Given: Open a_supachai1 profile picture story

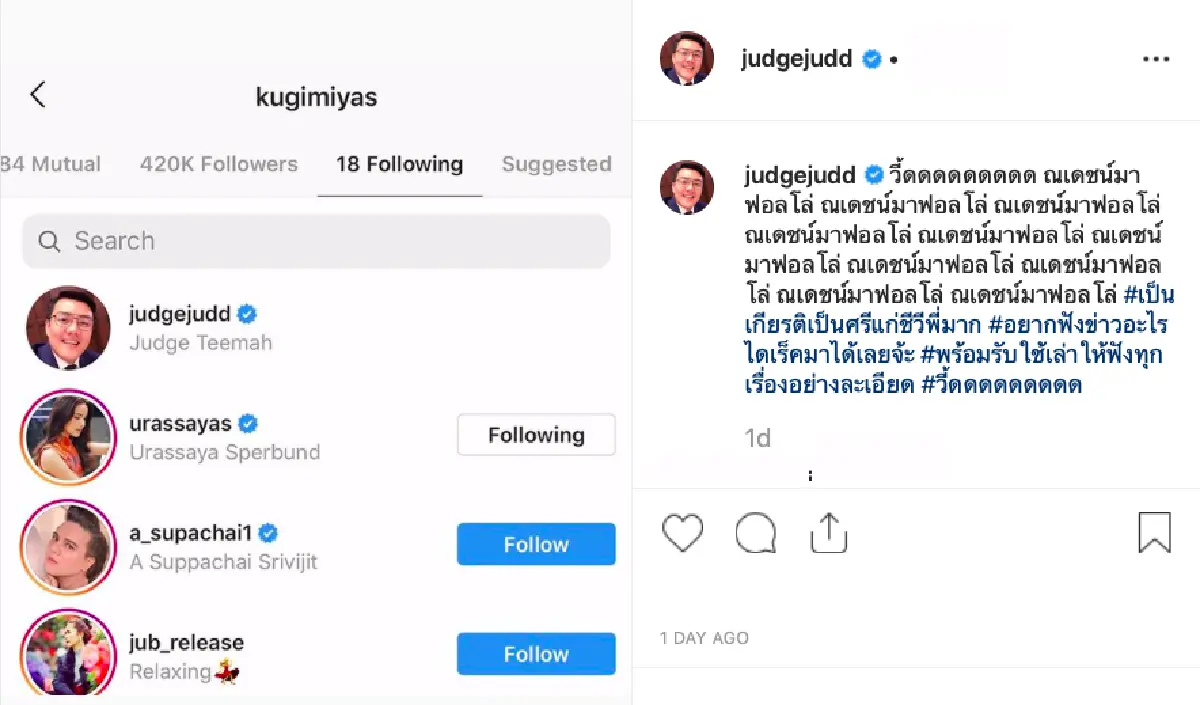Looking at the screenshot, I should (67, 546).
